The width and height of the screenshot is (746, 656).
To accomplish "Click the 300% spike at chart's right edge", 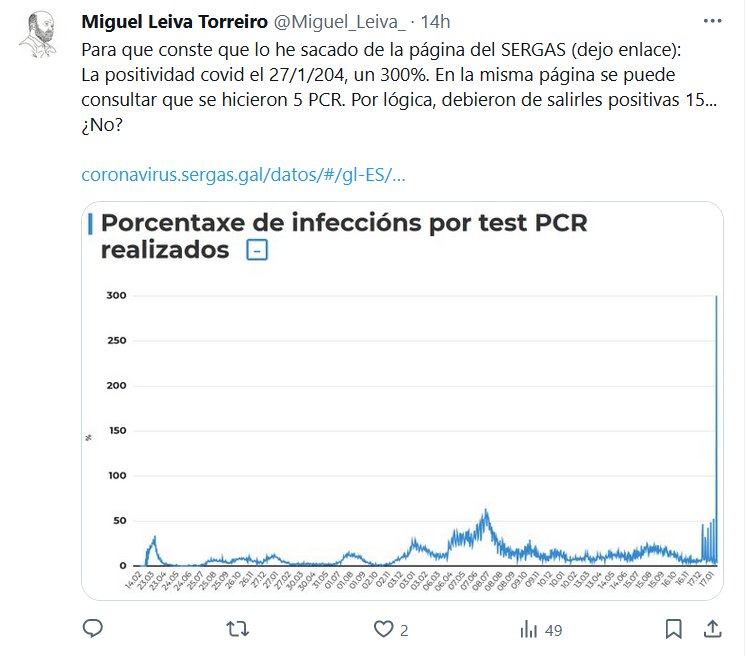I will click(716, 300).
